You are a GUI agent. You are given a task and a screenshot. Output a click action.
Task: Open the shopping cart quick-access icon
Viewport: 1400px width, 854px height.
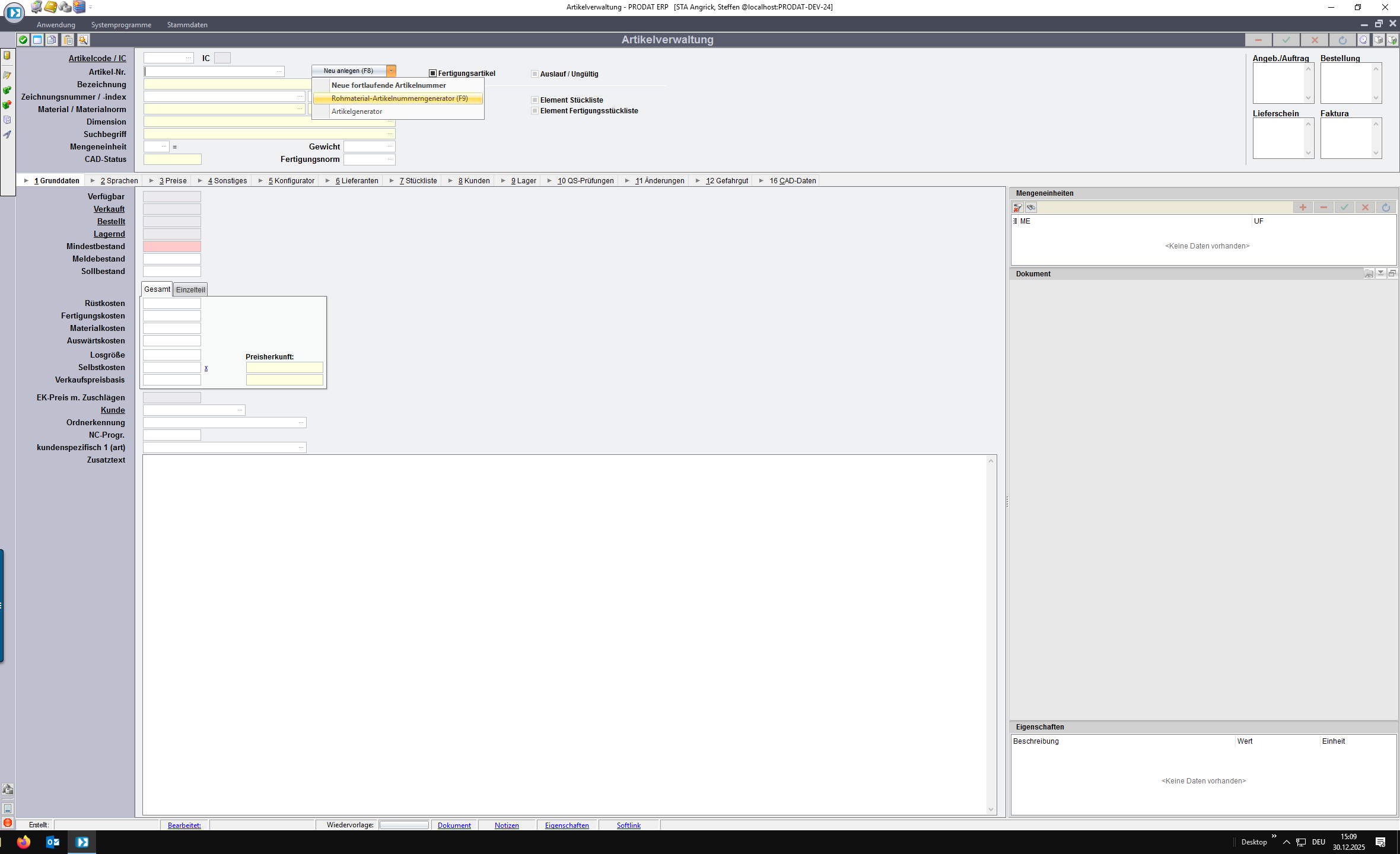click(37, 7)
